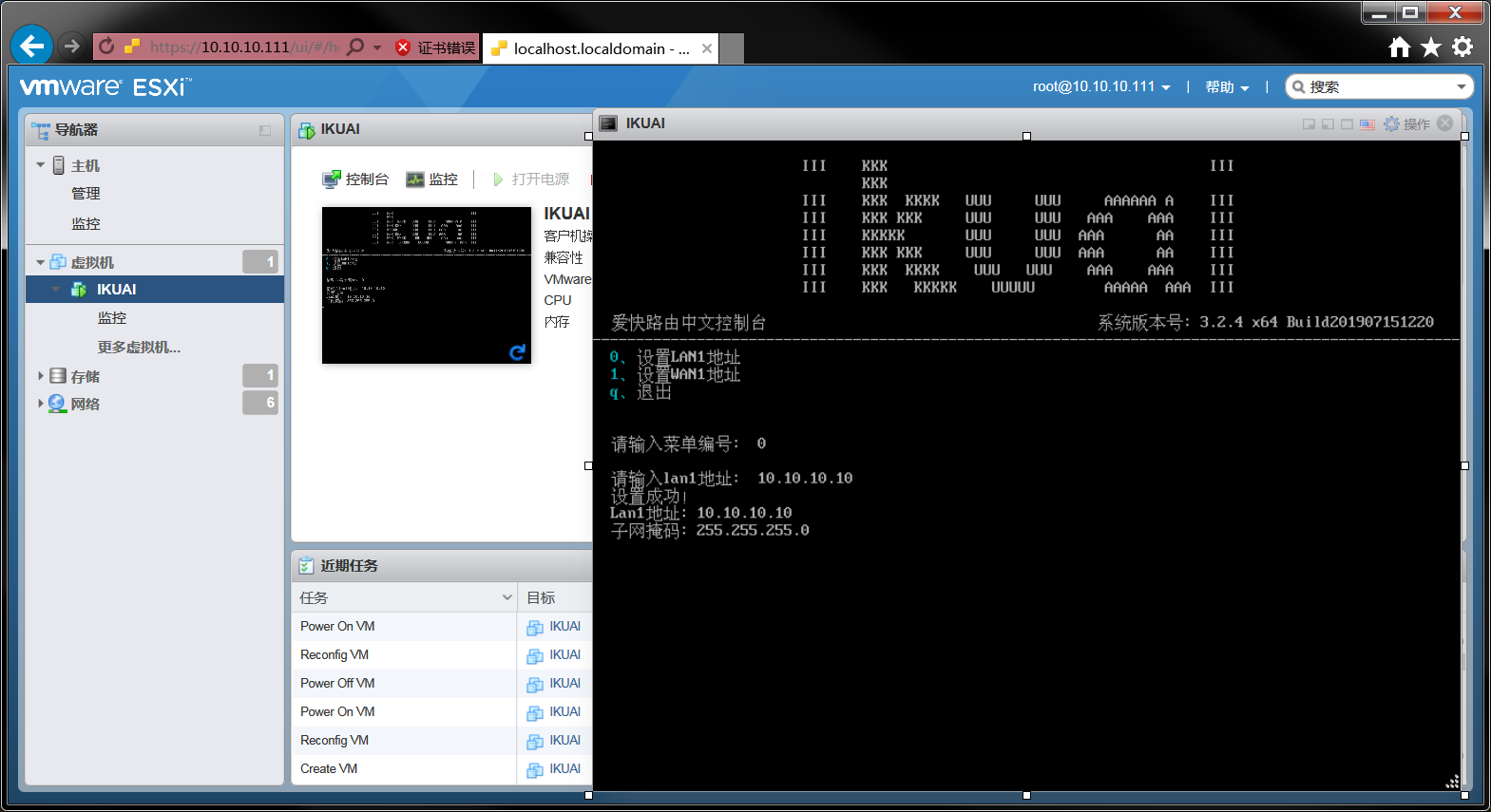Refresh the page with the reload icon
The width and height of the screenshot is (1491, 812).
click(x=106, y=46)
